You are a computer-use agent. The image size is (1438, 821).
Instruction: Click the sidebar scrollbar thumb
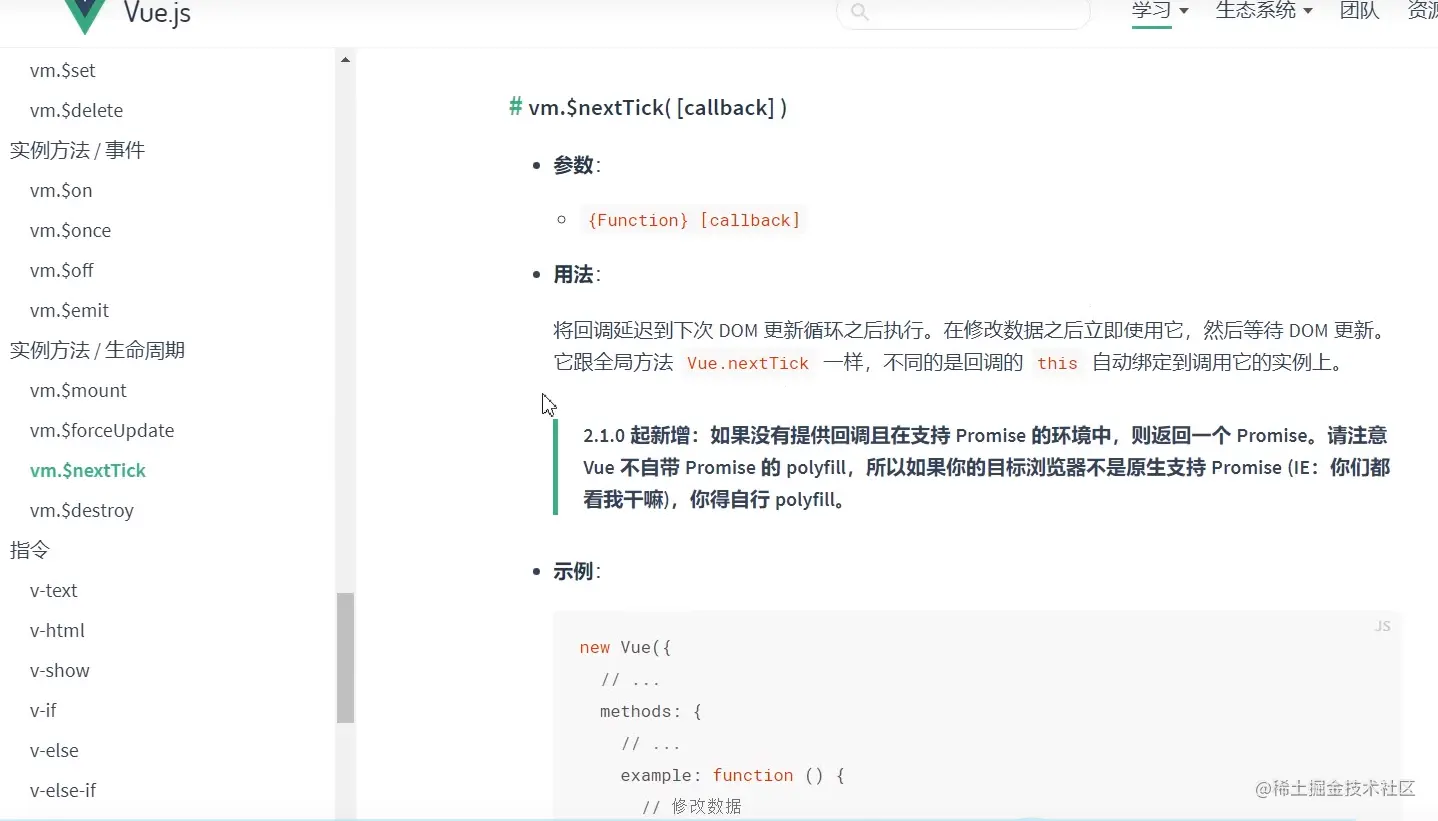345,657
